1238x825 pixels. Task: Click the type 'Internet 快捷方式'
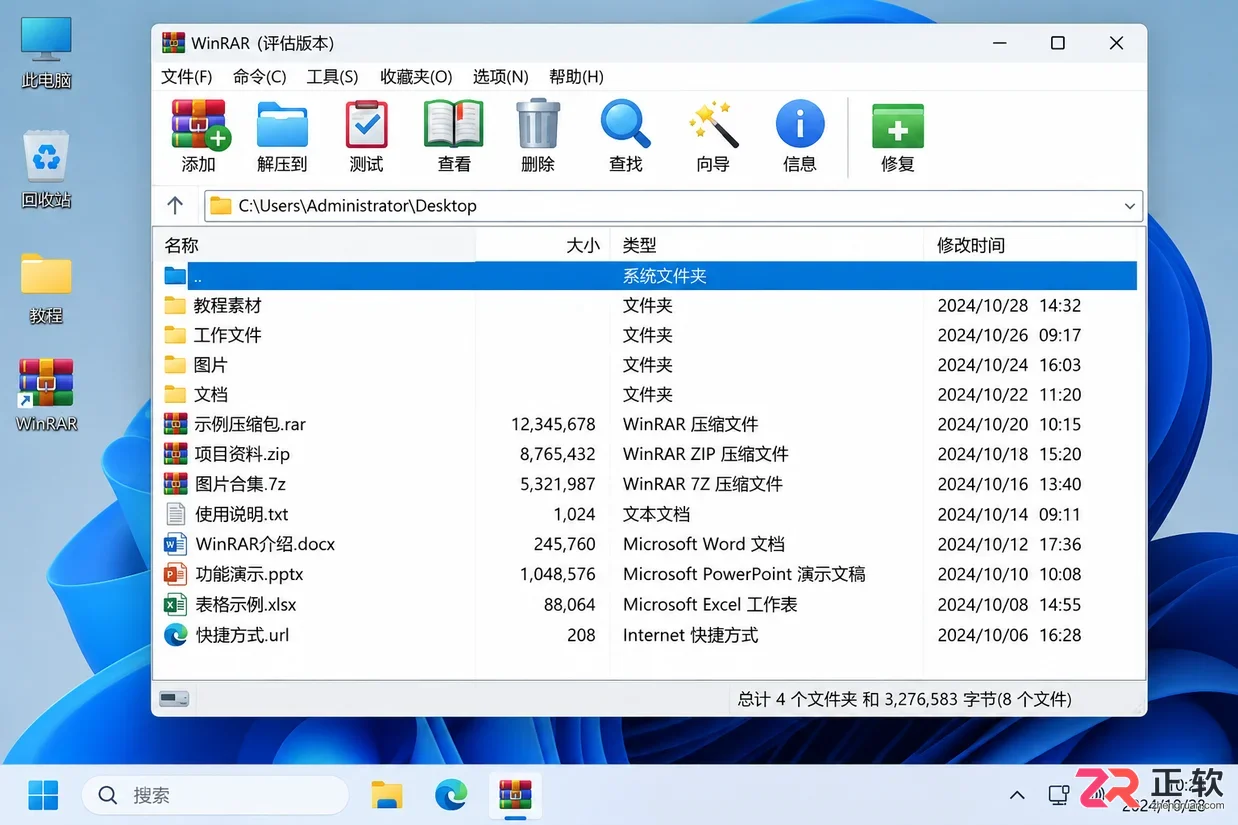(x=690, y=634)
